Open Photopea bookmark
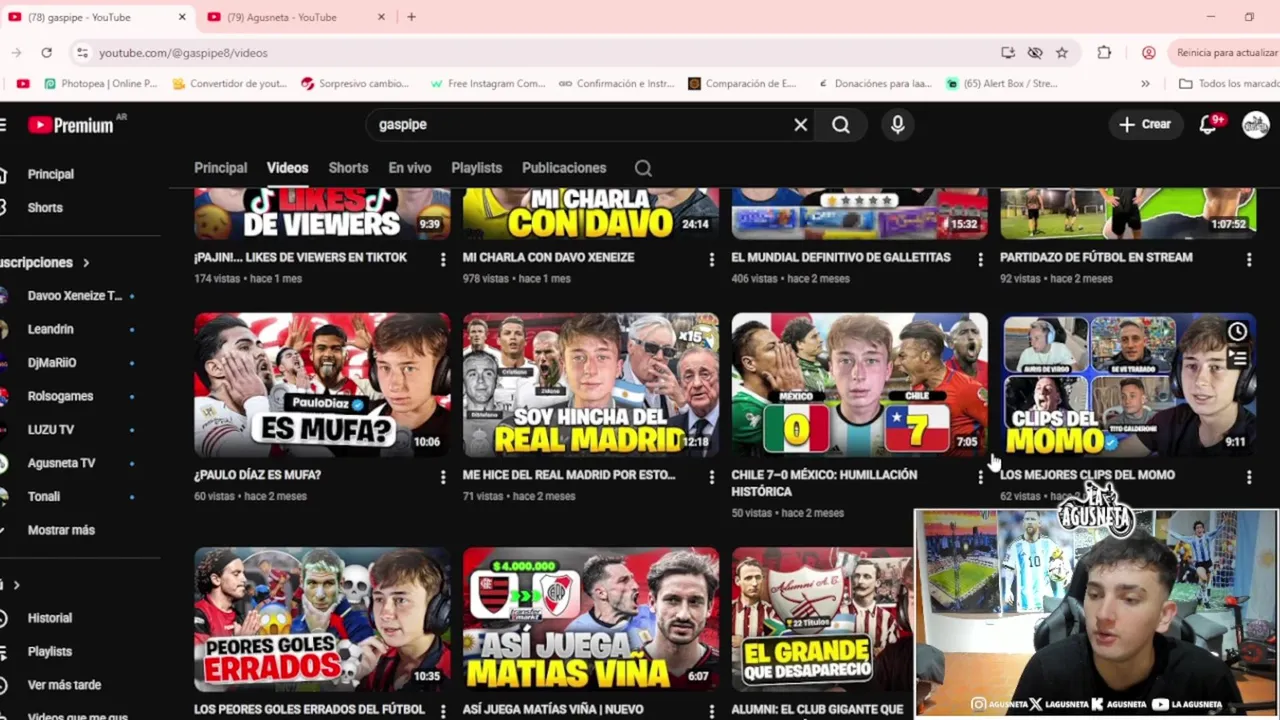1280x720 pixels. 100,84
